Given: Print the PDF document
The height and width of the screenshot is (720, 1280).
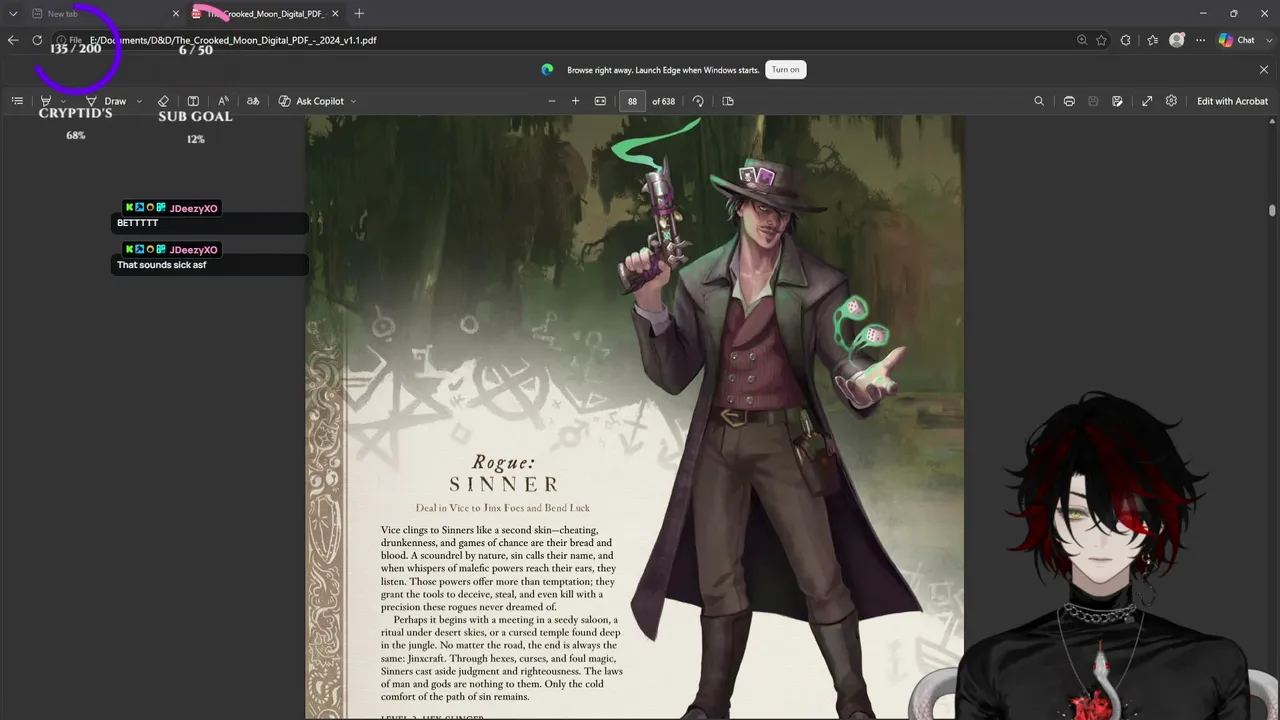Looking at the screenshot, I should pos(1069,101).
